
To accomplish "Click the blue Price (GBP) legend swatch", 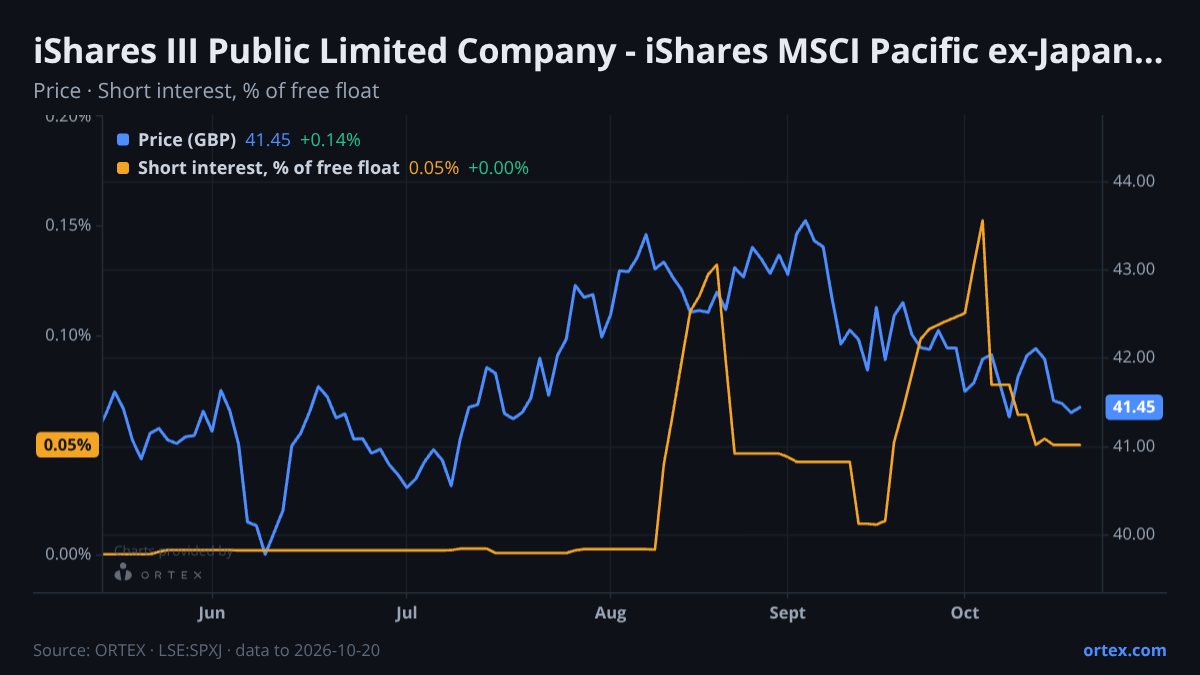I will tap(124, 140).
